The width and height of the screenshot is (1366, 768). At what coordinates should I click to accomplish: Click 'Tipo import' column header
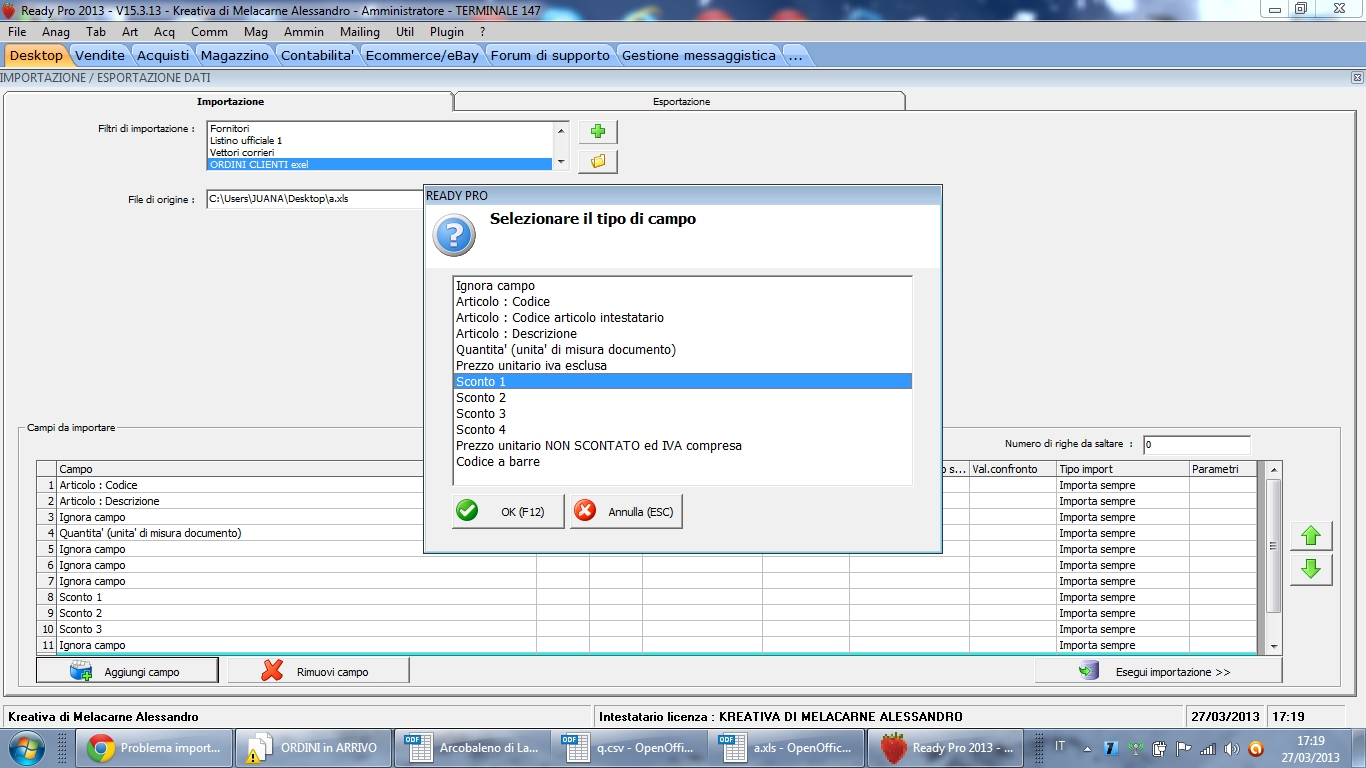point(1122,469)
